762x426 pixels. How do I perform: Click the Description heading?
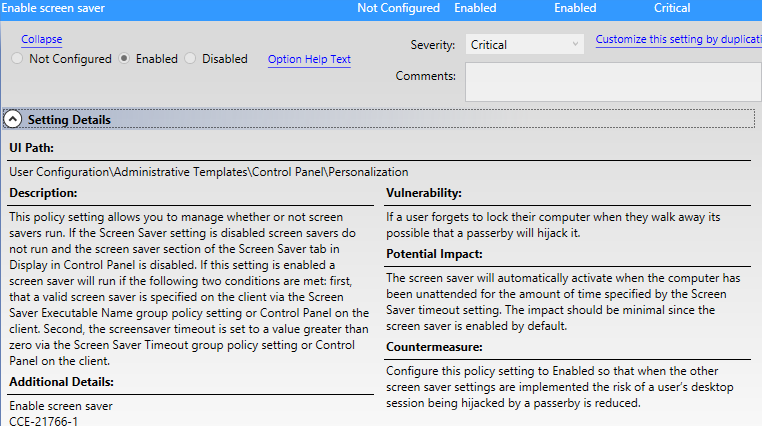tap(43, 193)
